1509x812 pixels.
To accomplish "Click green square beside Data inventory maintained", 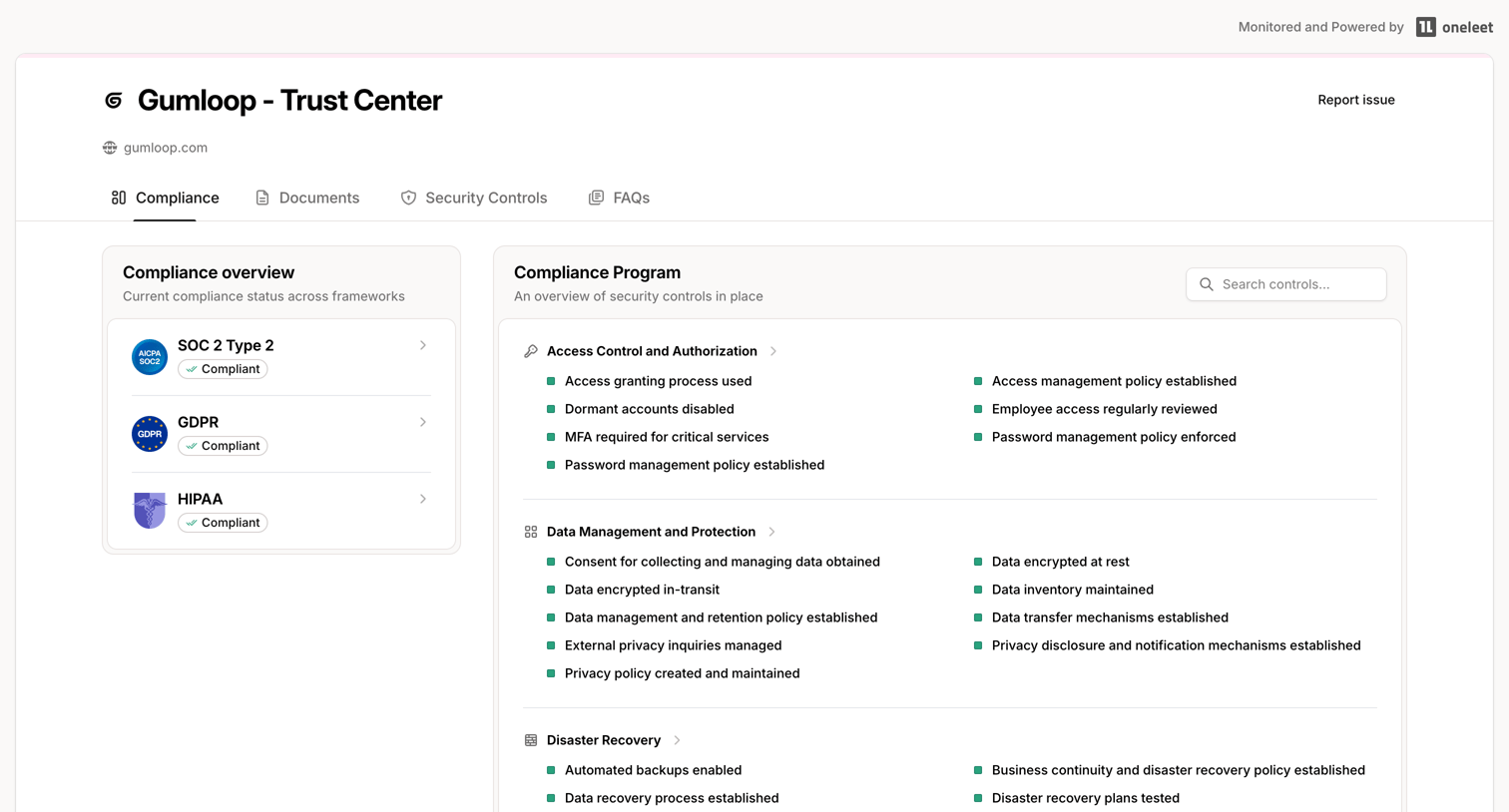I will point(978,590).
